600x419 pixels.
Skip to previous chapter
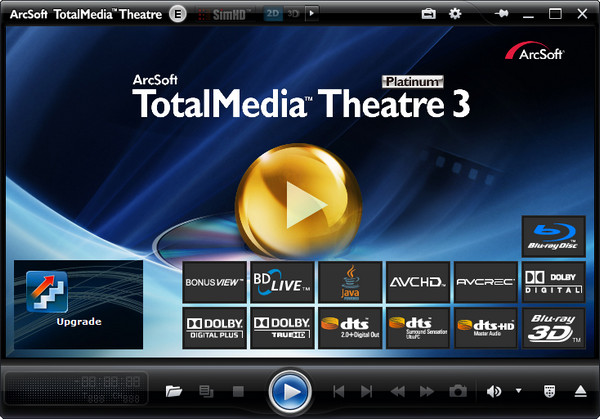[339, 391]
